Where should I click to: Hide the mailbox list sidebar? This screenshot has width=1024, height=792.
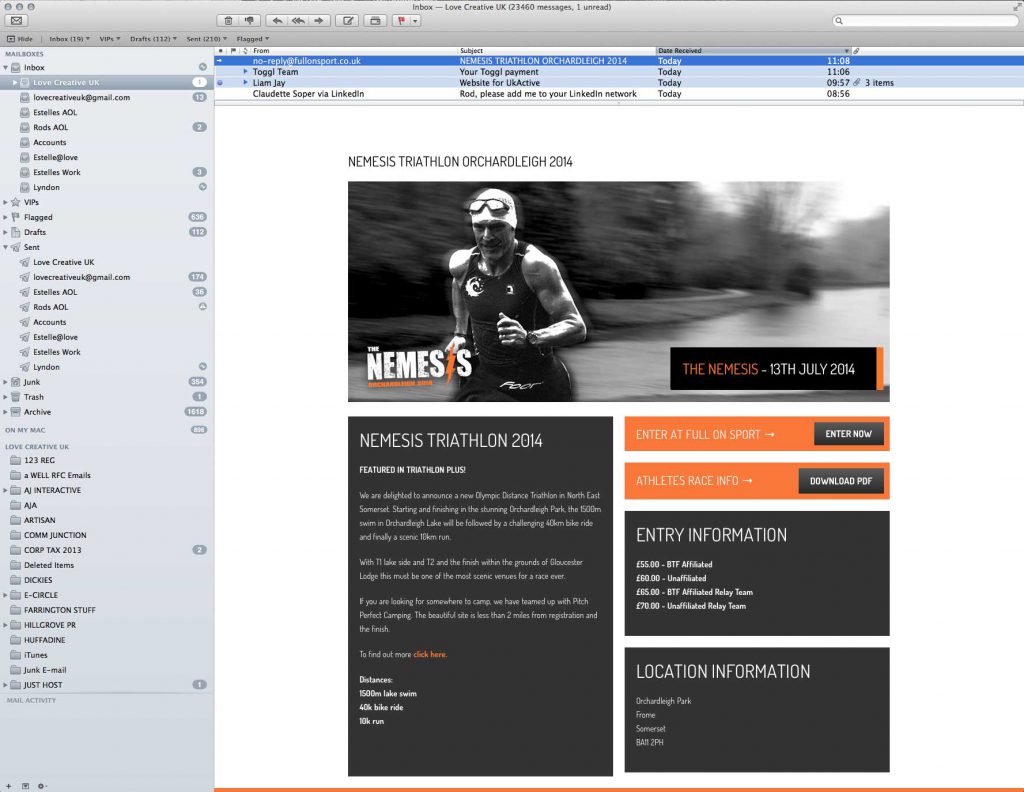click(x=19, y=38)
